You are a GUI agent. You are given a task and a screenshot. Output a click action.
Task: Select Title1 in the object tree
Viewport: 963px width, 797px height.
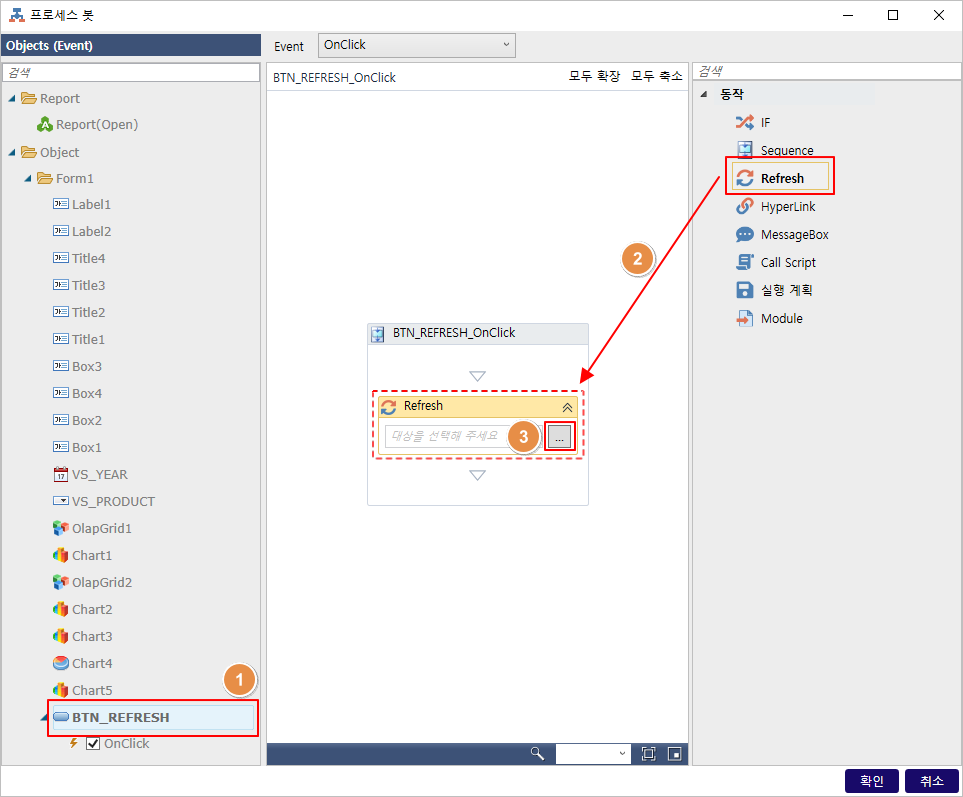88,340
